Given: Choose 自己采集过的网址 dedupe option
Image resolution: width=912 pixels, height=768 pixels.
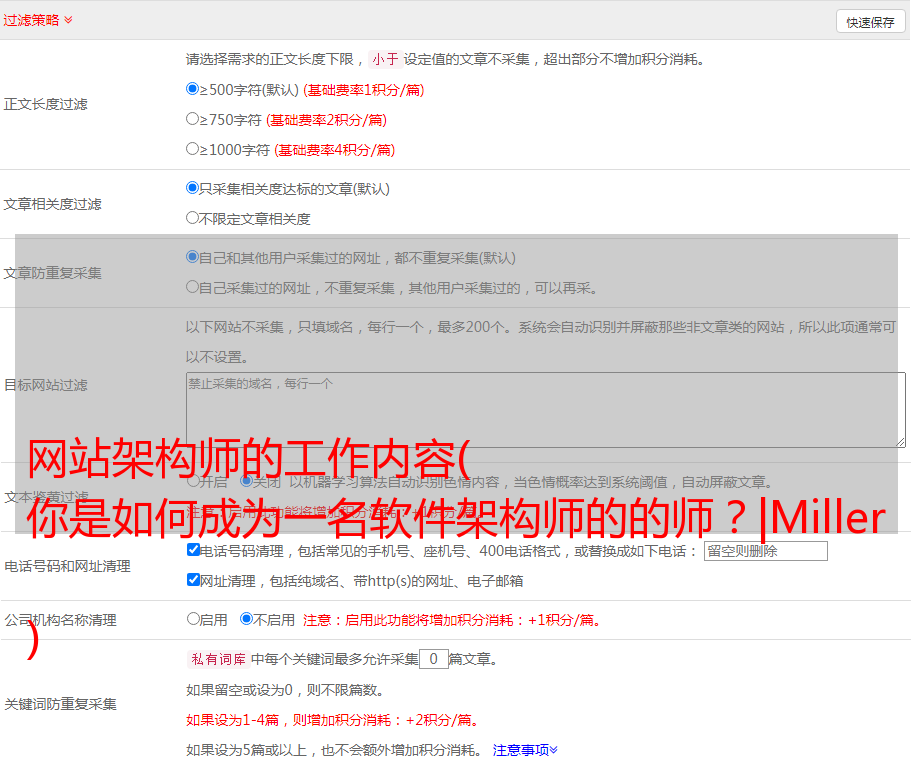Looking at the screenshot, I should [x=193, y=287].
